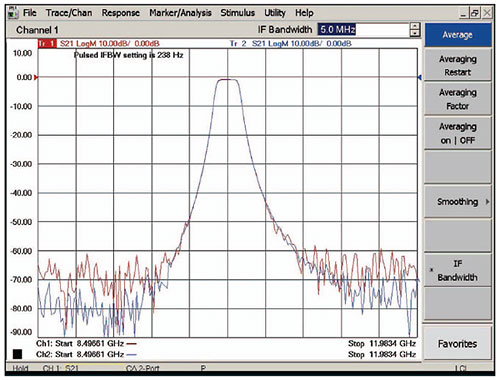Viewport: 500px width, 380px height.
Task: Close the application window
Action: pyautogui.click(x=487, y=13)
